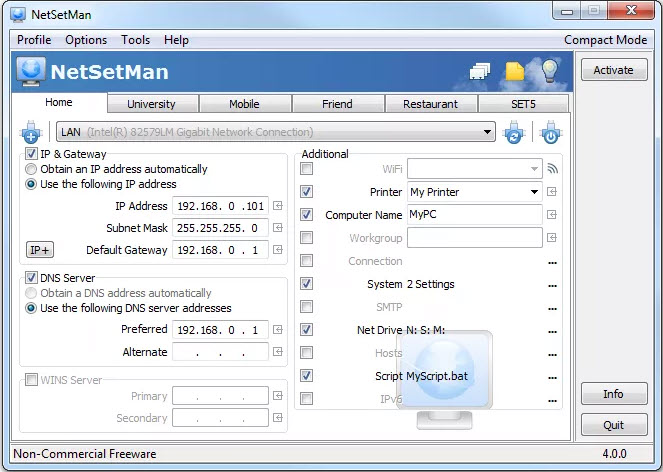Get current Alternate DNS arrow icon
663x472 pixels.
pos(278,352)
